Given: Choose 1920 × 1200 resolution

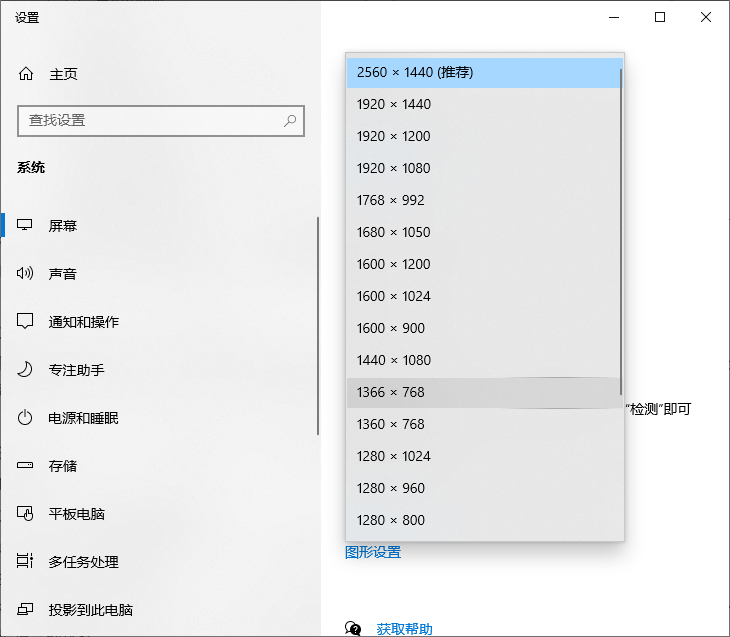Looking at the screenshot, I should [x=483, y=136].
